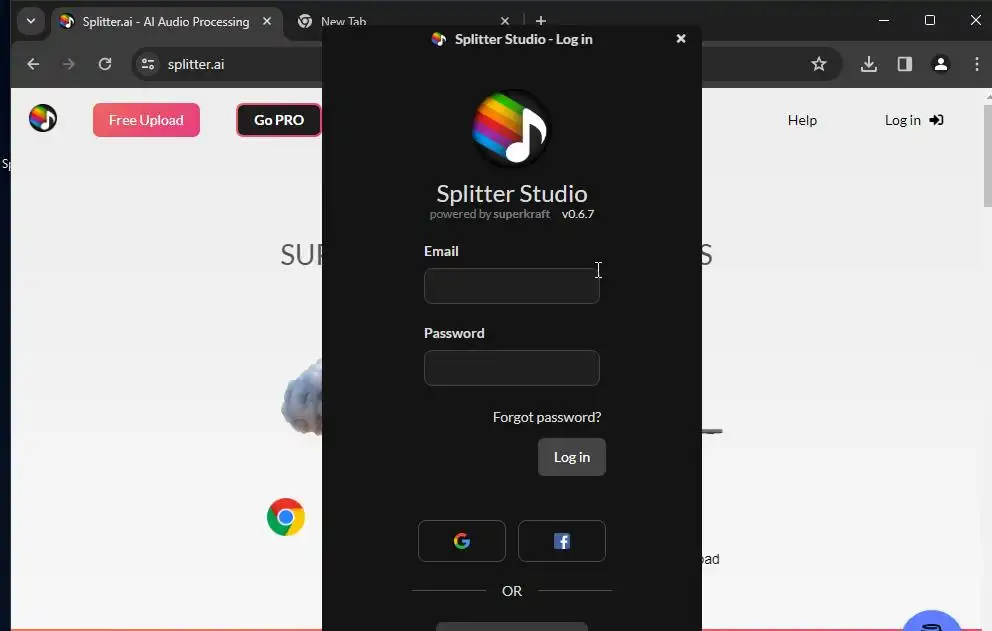Click the Email input field
This screenshot has width=992, height=631.
click(512, 286)
